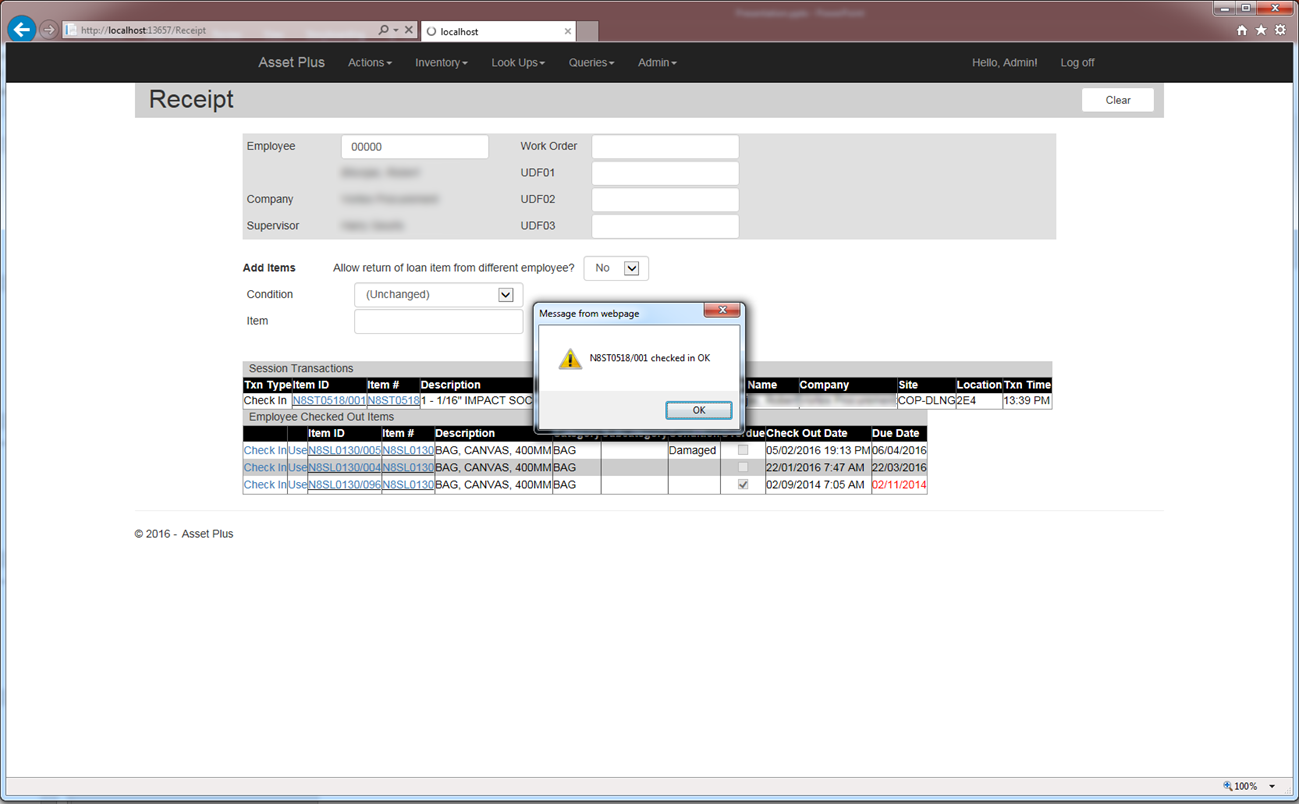Toggle Overdue checkbox for N8SL0130/096

click(x=743, y=484)
